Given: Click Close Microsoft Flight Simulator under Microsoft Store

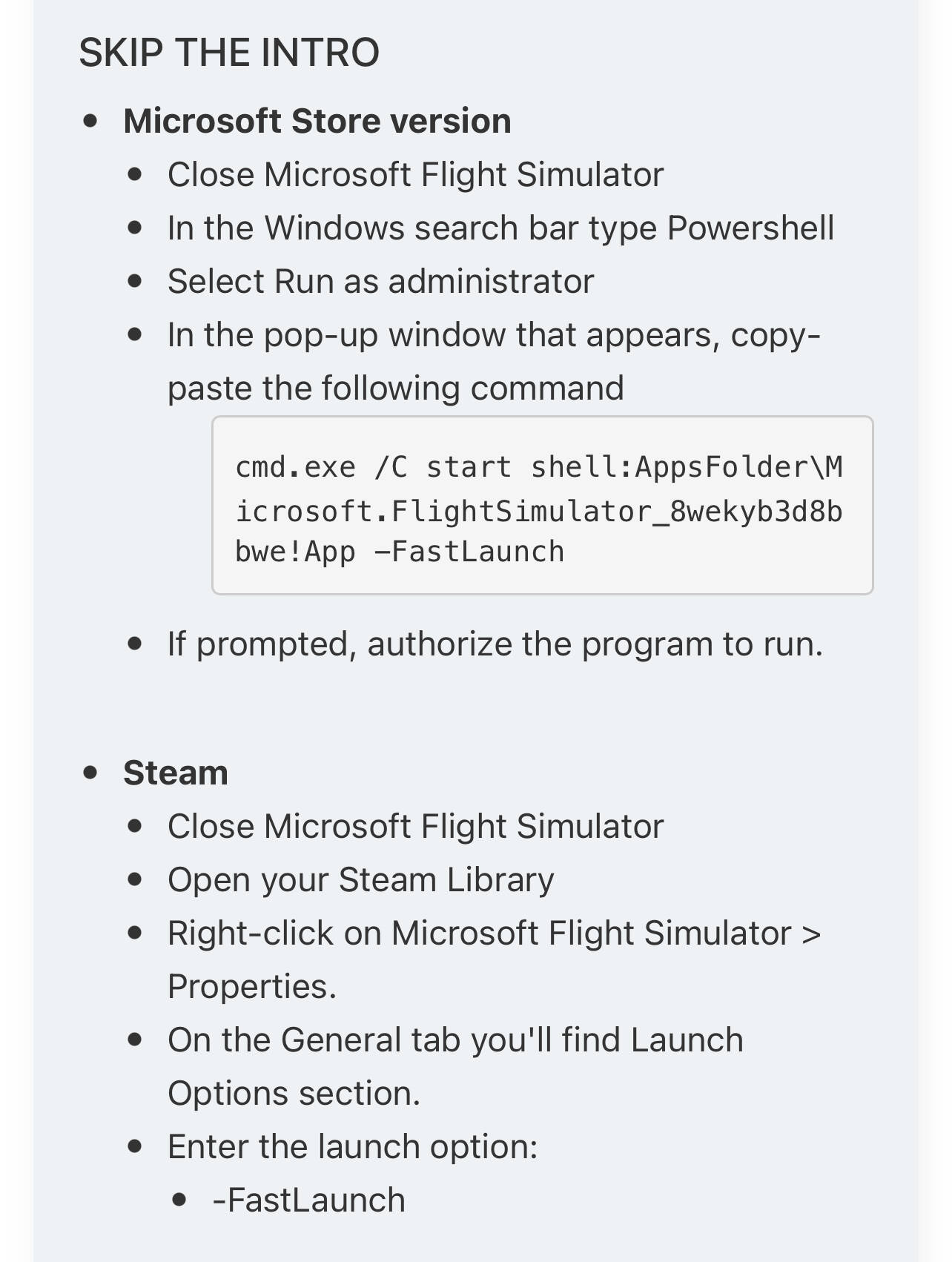Looking at the screenshot, I should tap(415, 175).
